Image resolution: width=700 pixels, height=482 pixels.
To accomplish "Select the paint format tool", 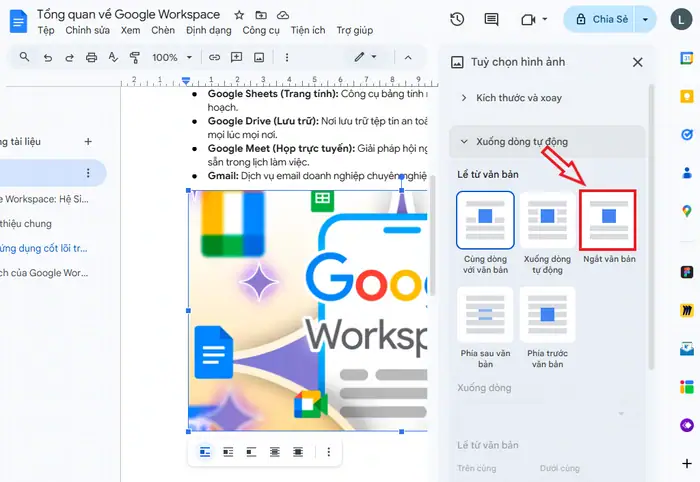I will [x=135, y=57].
